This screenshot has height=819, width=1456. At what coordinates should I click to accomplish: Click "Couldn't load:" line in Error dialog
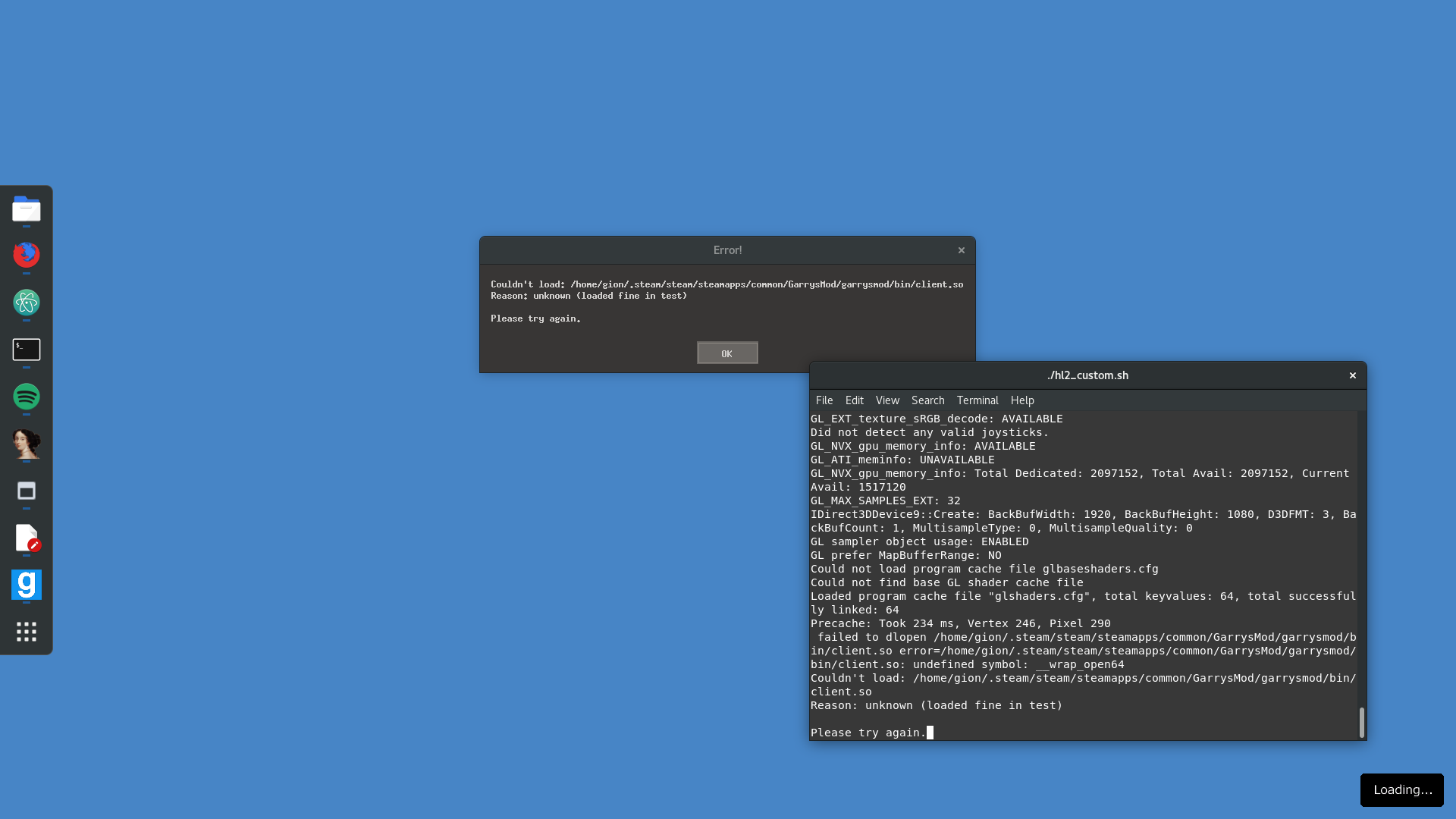coord(726,284)
